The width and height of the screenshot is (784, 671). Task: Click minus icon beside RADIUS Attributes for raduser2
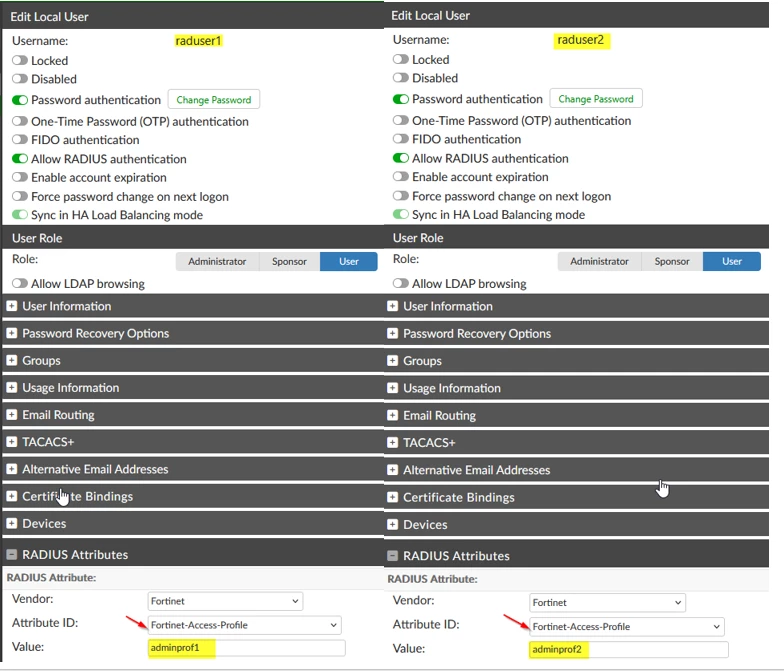pos(393,556)
